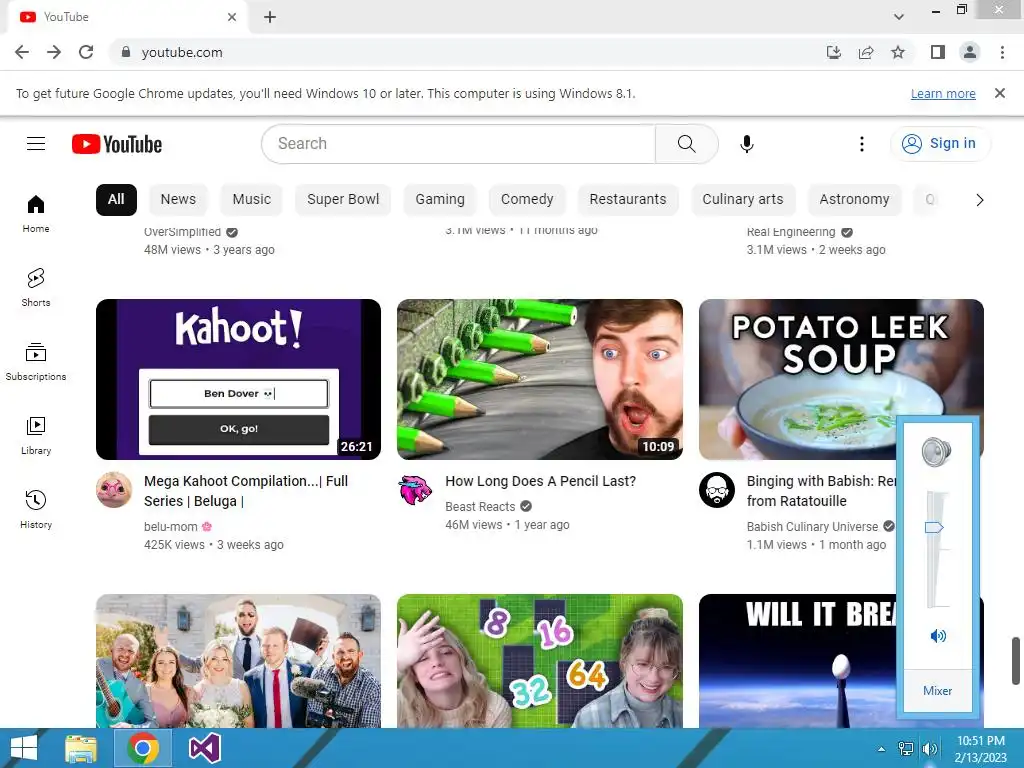The width and height of the screenshot is (1024, 768).
Task: Select the Culinary arts chip
Action: pos(743,199)
